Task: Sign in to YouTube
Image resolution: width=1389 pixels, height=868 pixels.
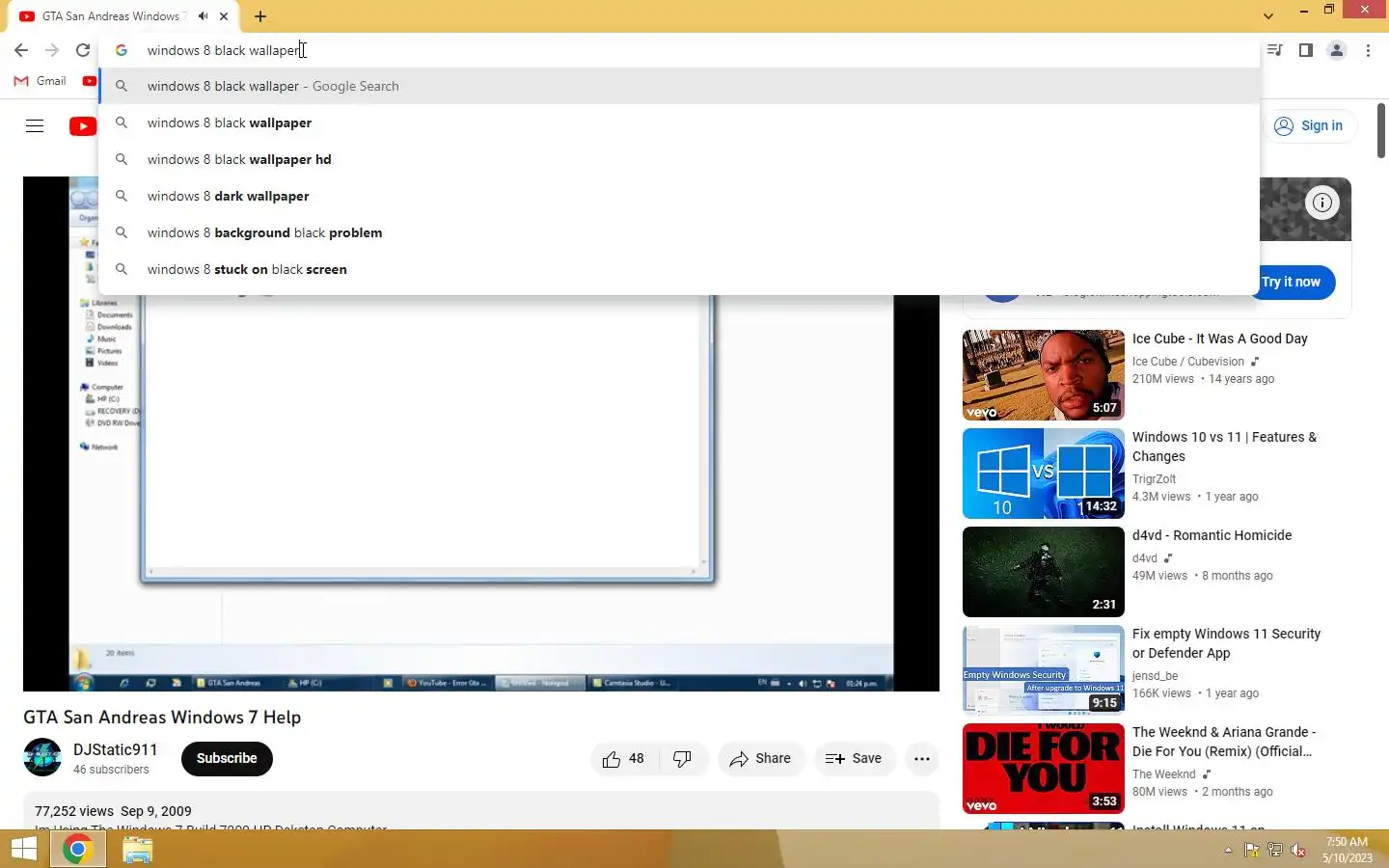Action: (x=1309, y=125)
